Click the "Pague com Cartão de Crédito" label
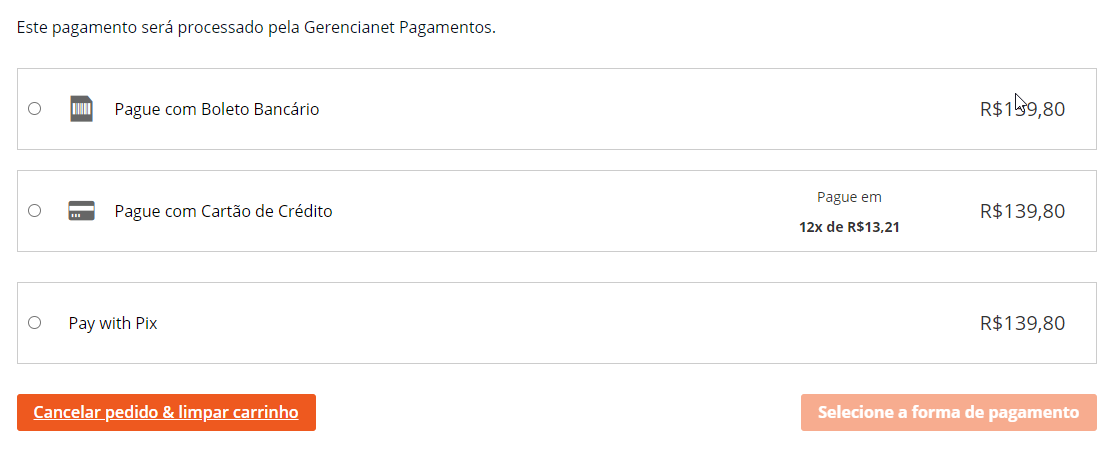1118x450 pixels. 223,211
